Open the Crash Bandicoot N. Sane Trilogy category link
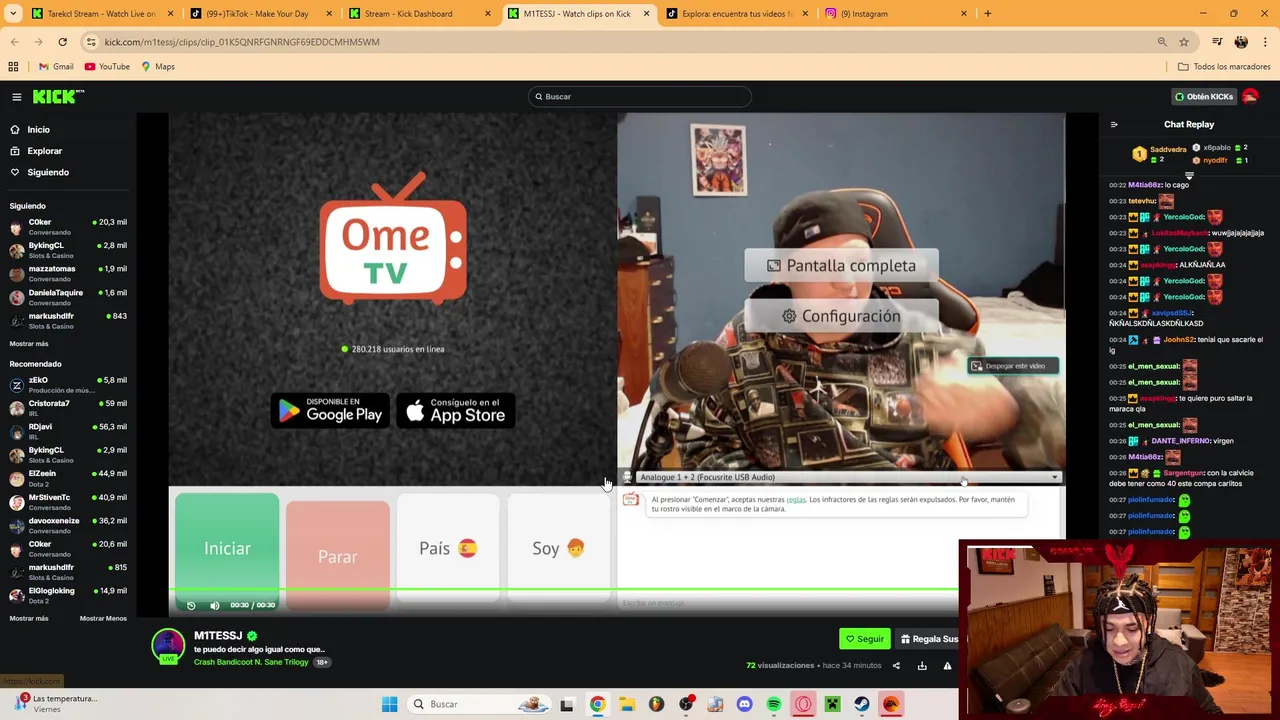 [x=251, y=662]
